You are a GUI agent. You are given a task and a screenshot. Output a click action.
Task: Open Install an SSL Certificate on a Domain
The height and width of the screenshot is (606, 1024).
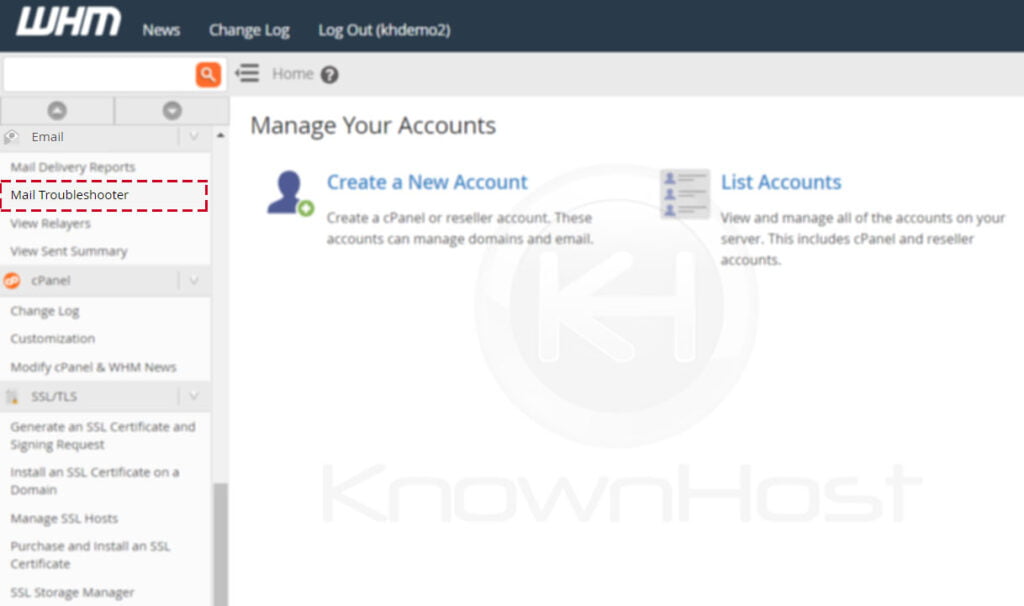[x=95, y=481]
